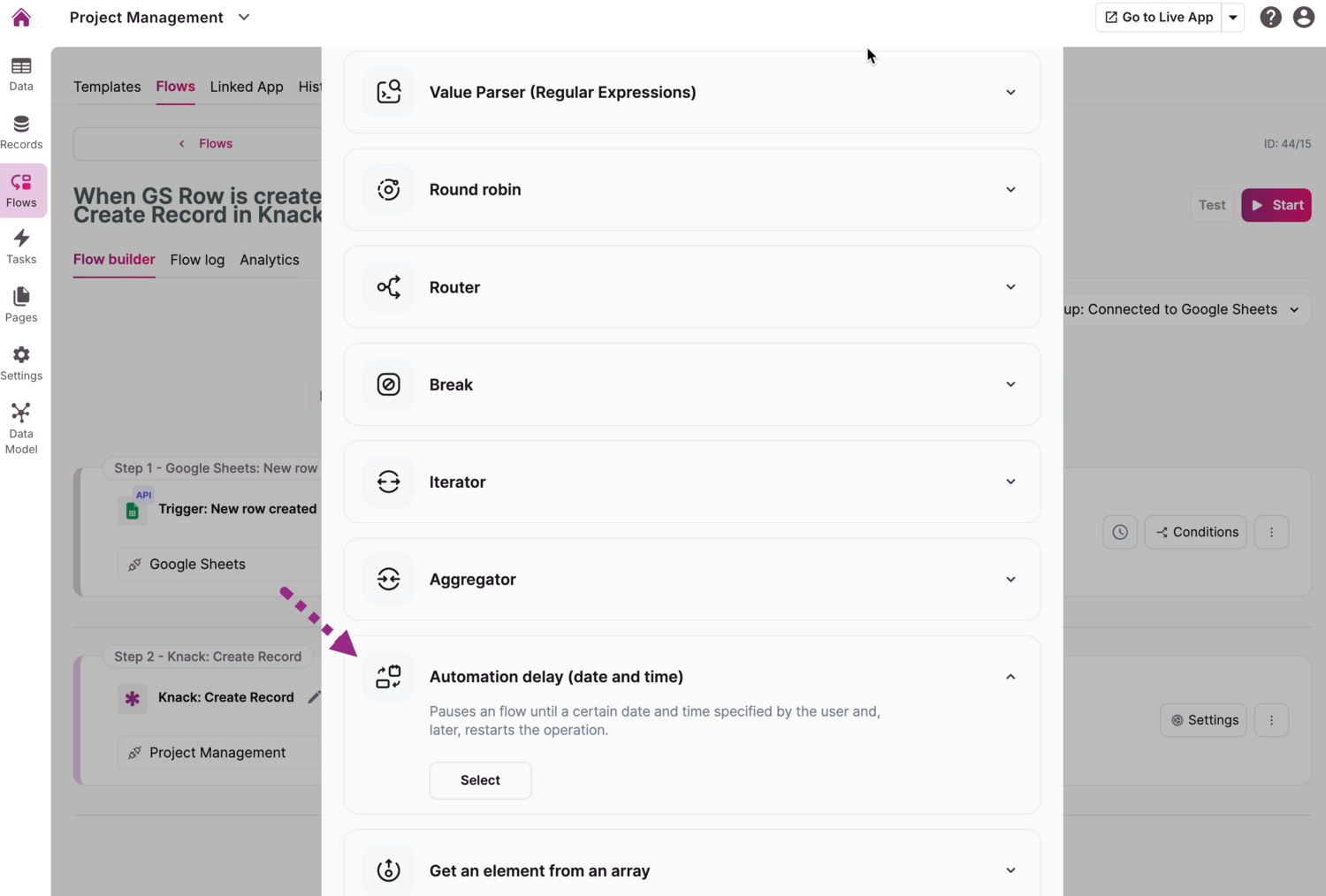Open the Go to Live App dropdown arrow

click(1233, 18)
